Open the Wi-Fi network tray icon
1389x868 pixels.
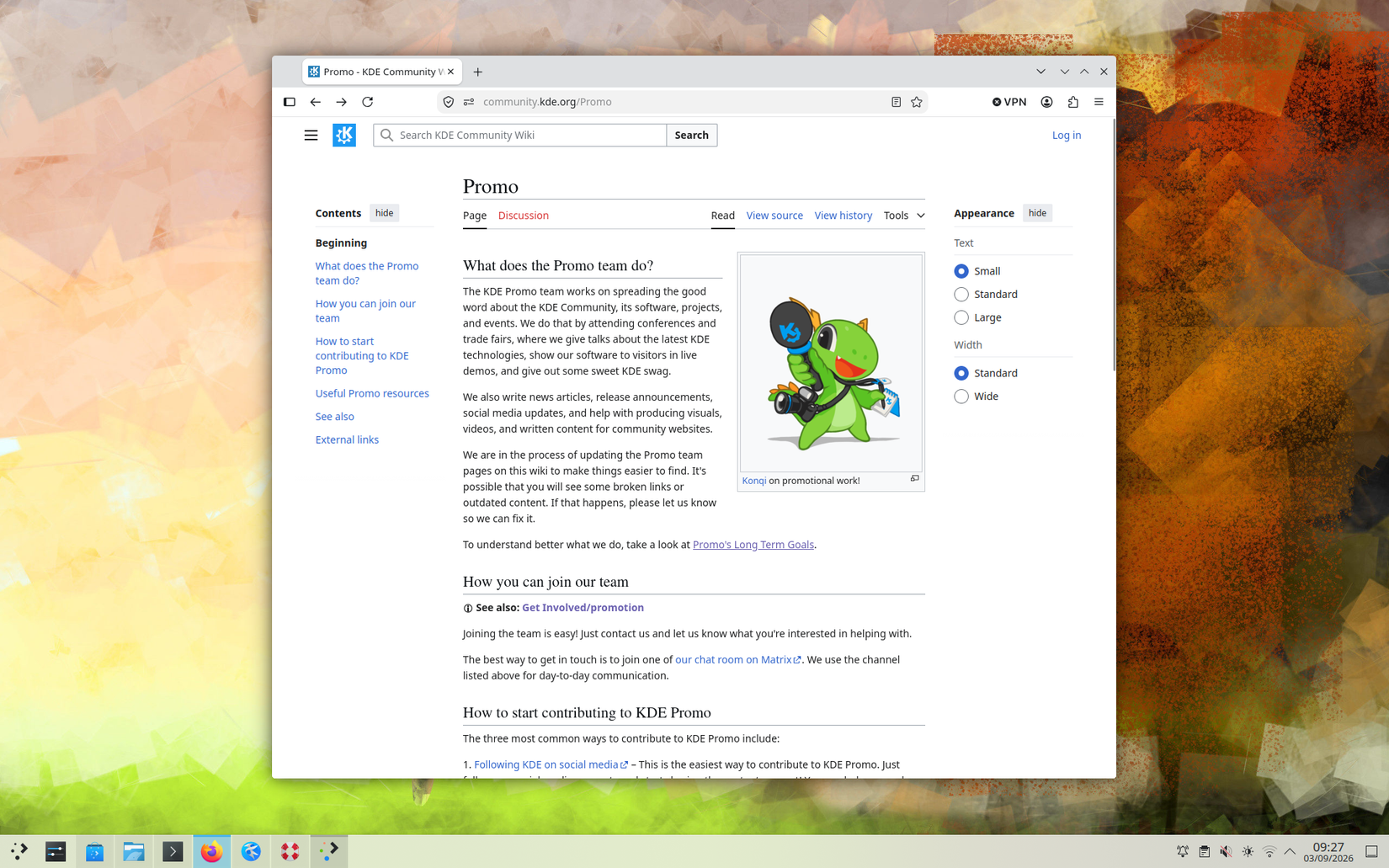click(1269, 851)
